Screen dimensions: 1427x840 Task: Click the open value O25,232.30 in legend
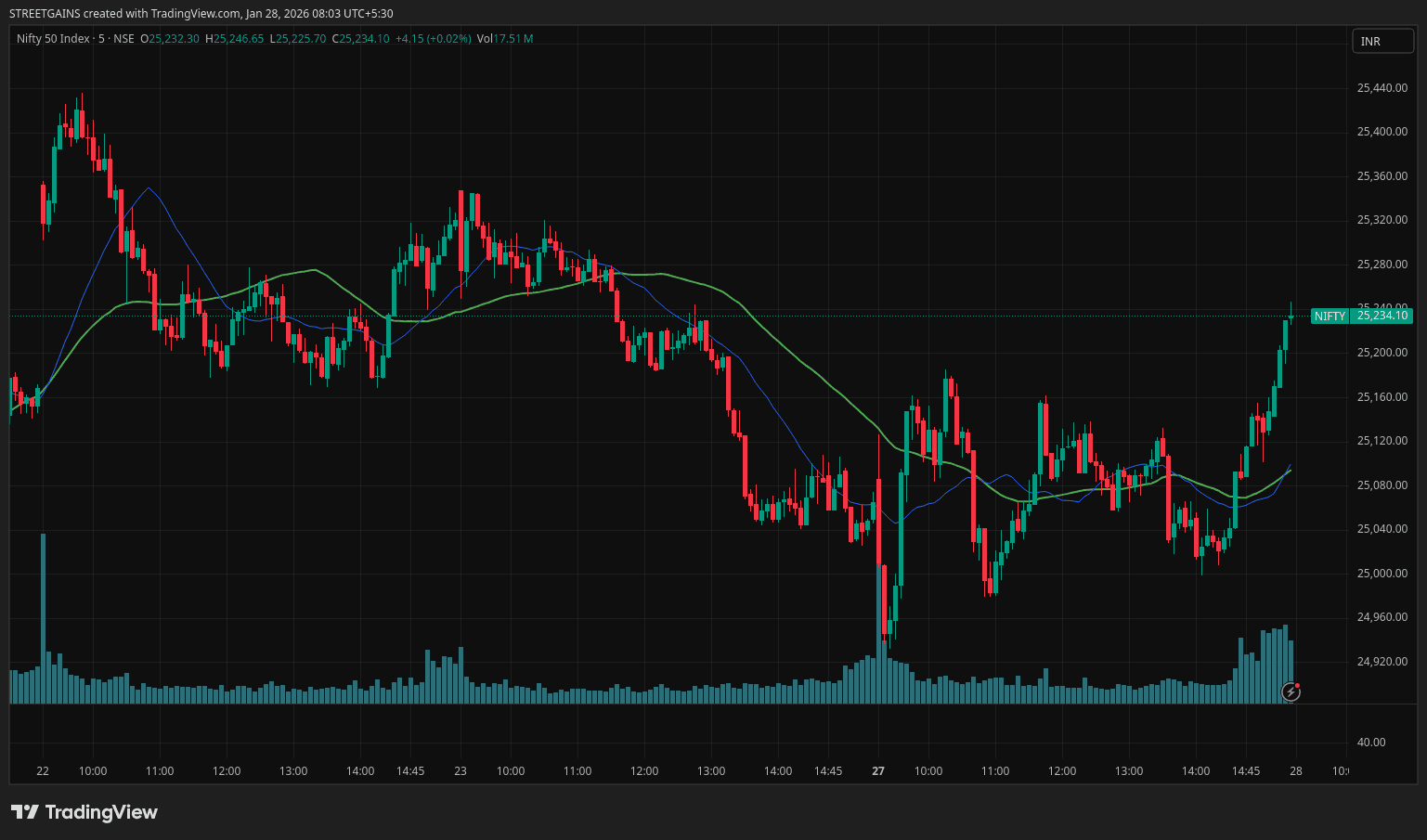(x=169, y=39)
